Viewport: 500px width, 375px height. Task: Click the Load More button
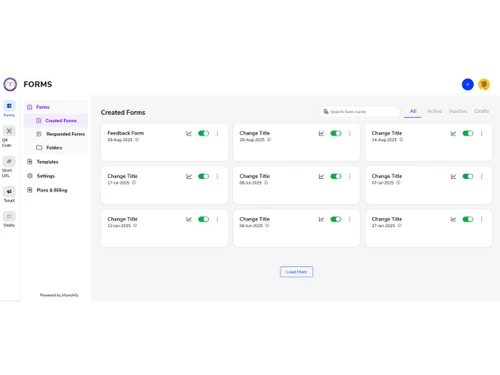[x=296, y=272]
